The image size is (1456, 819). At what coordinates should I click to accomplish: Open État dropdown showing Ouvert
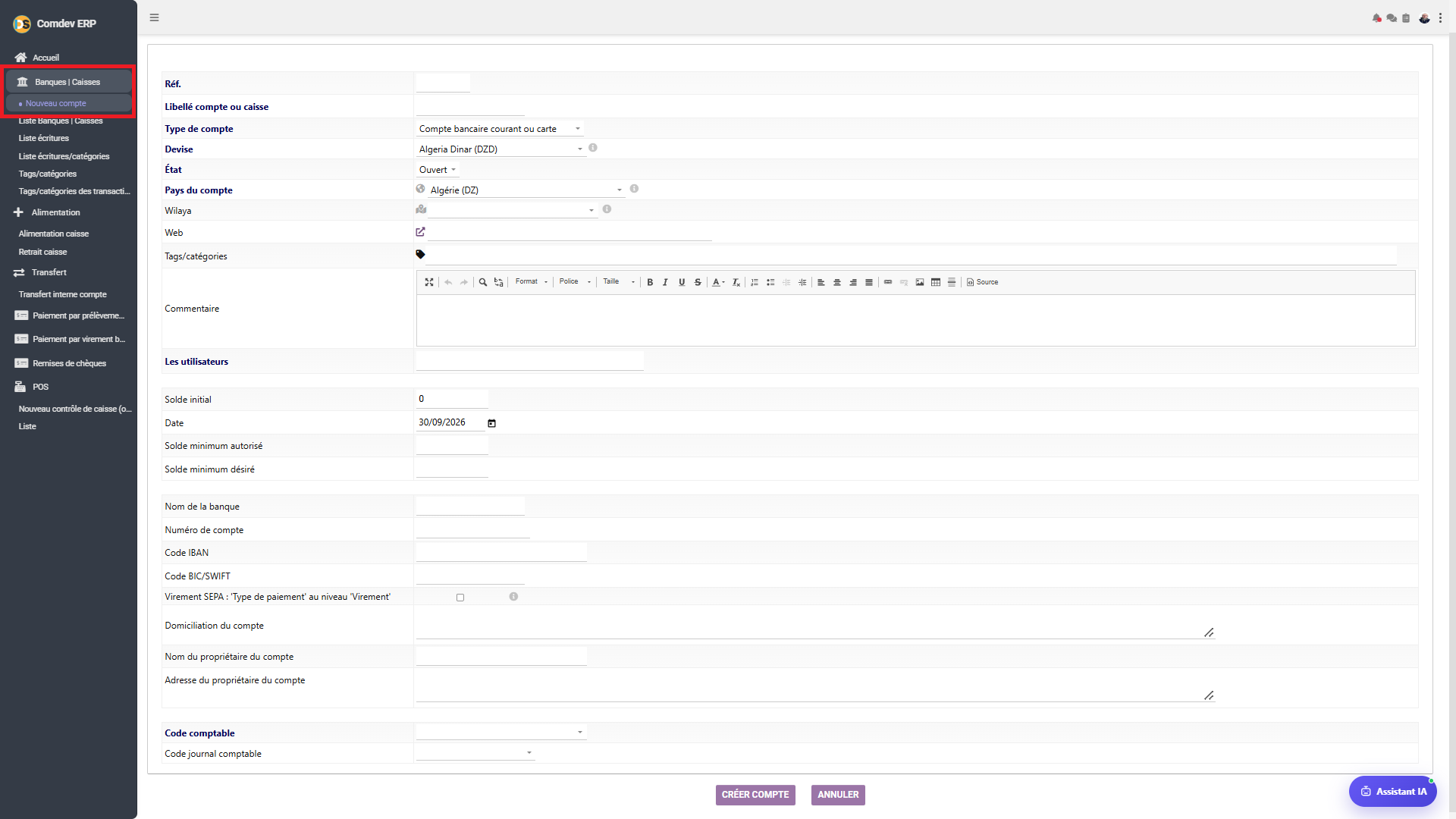pyautogui.click(x=438, y=170)
